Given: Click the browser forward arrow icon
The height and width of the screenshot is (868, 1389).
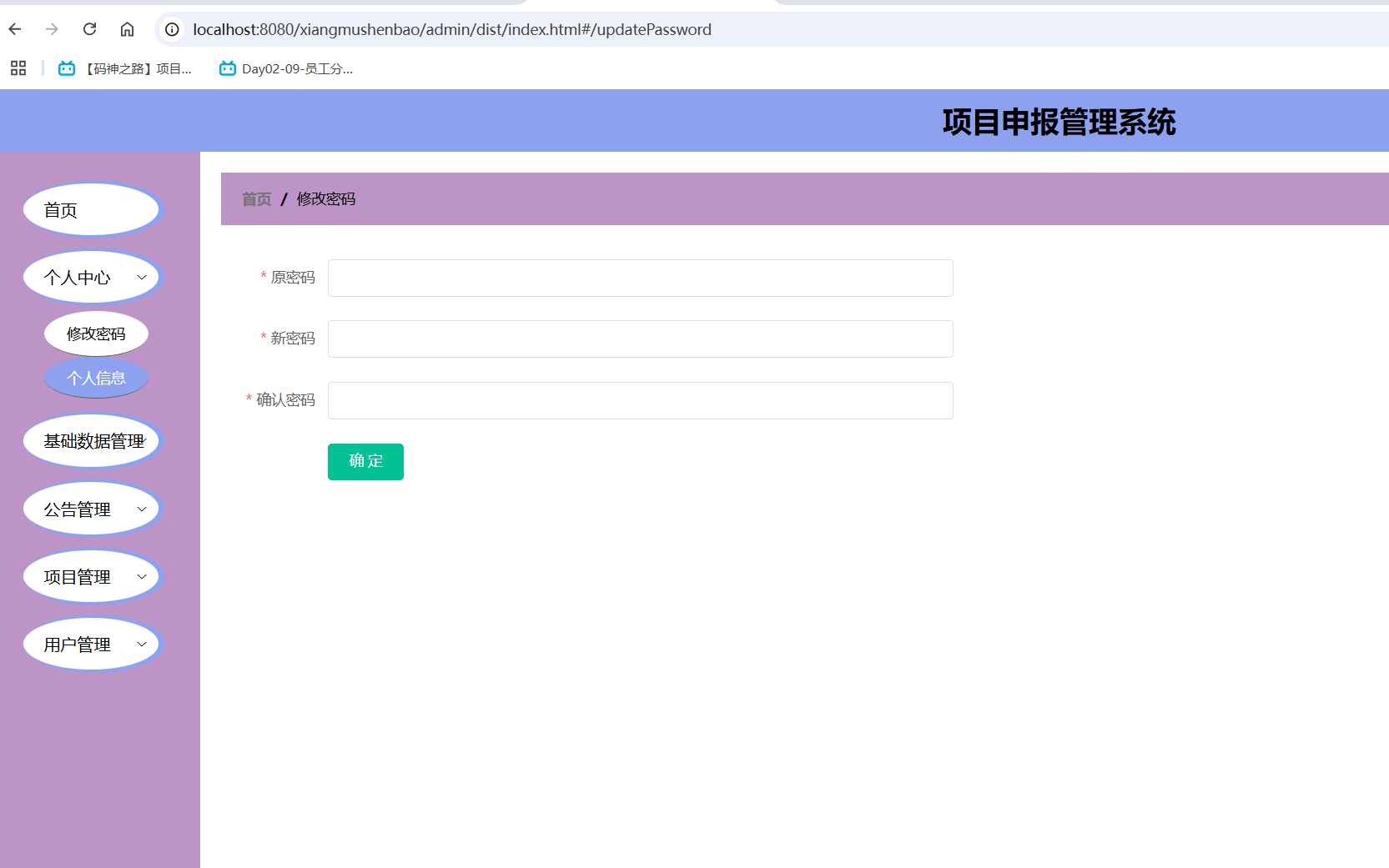Looking at the screenshot, I should coord(52,29).
